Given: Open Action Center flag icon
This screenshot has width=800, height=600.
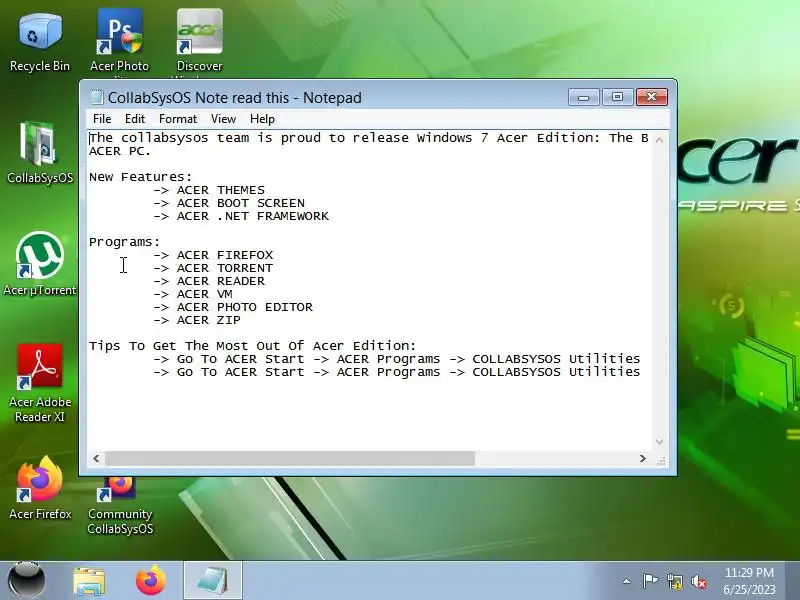Looking at the screenshot, I should pos(650,581).
